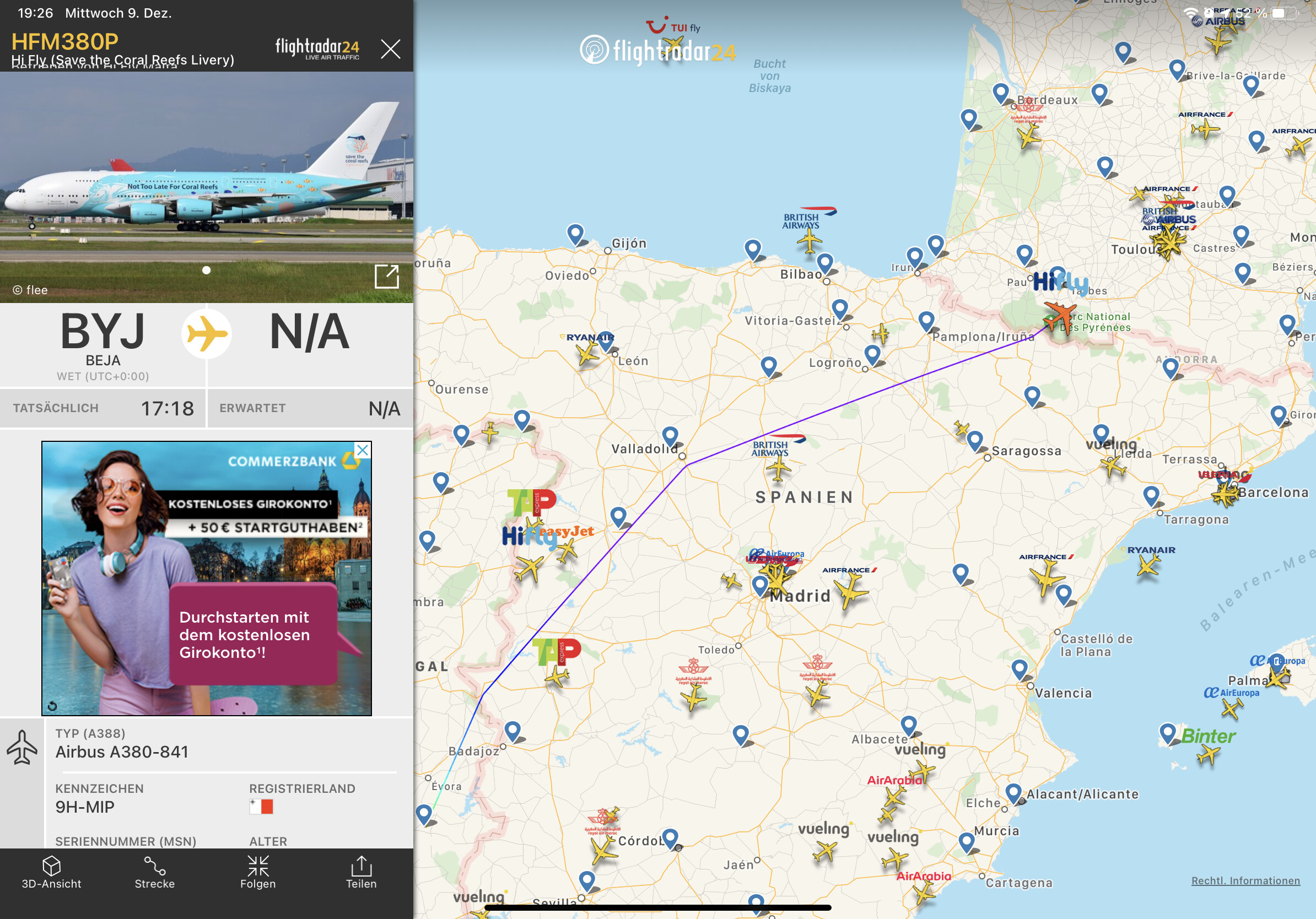Close the HFM380P flight details panel
Image resolution: width=1316 pixels, height=919 pixels.
[390, 49]
